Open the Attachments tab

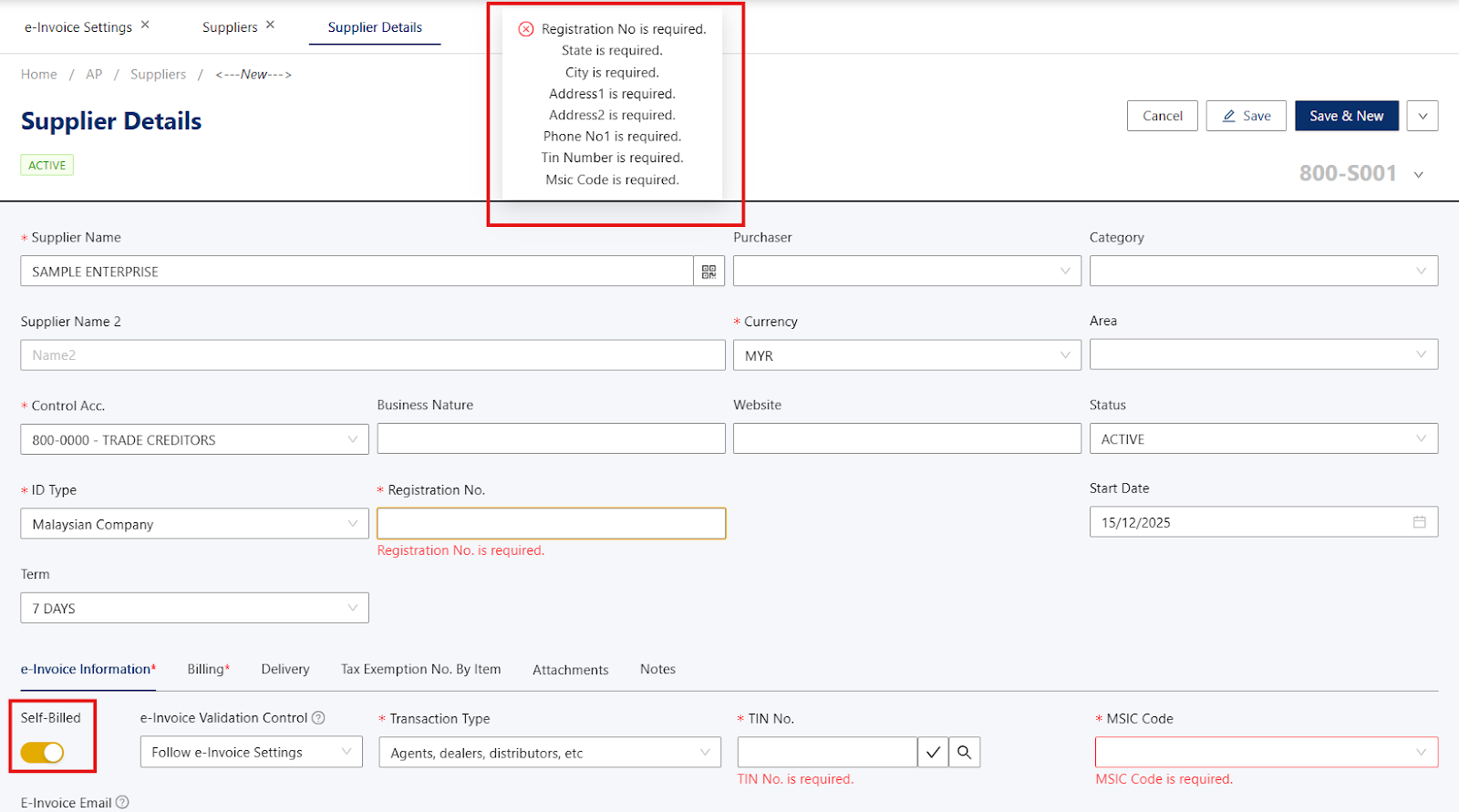[x=570, y=670]
